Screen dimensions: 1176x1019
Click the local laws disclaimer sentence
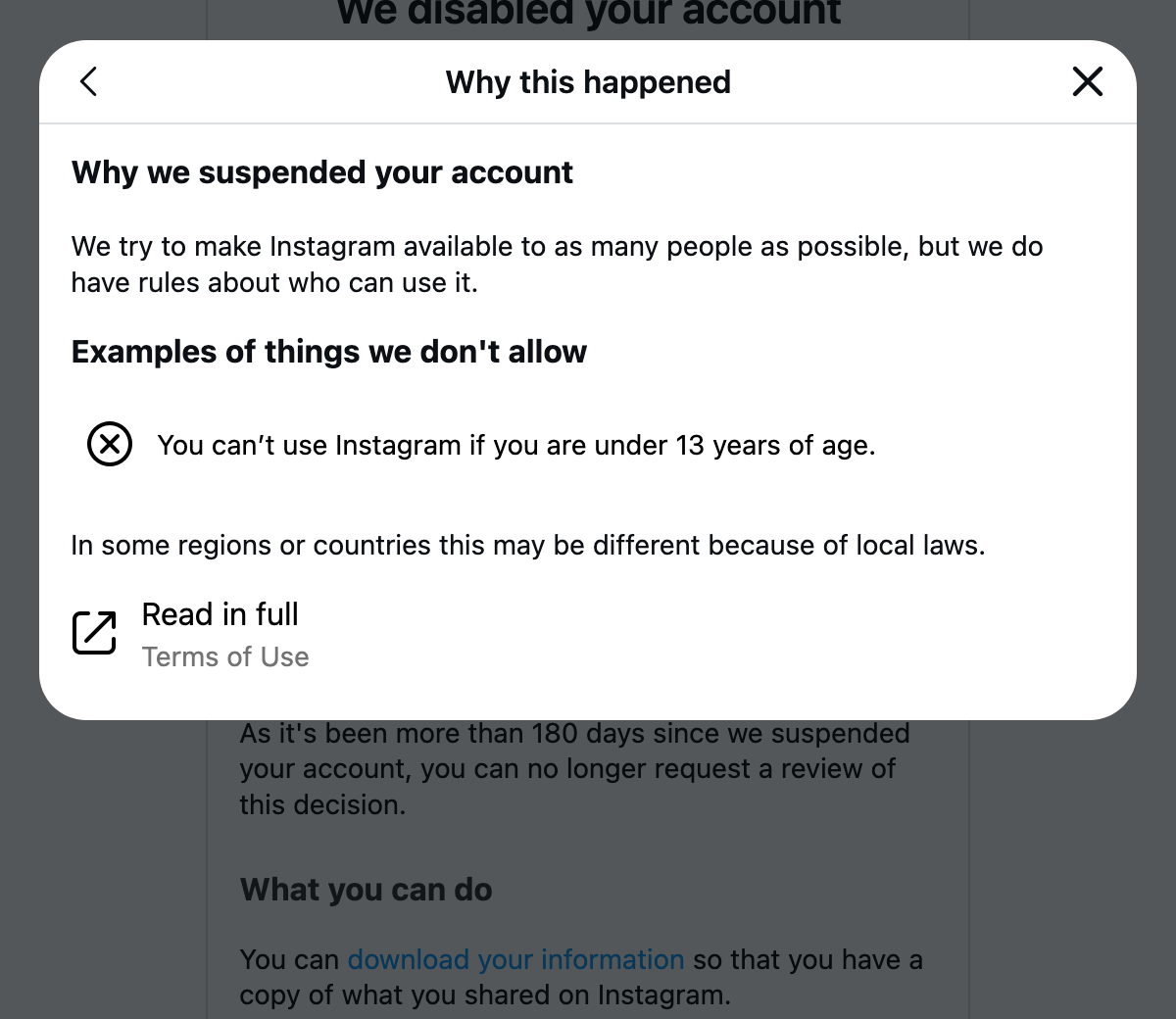pos(528,545)
